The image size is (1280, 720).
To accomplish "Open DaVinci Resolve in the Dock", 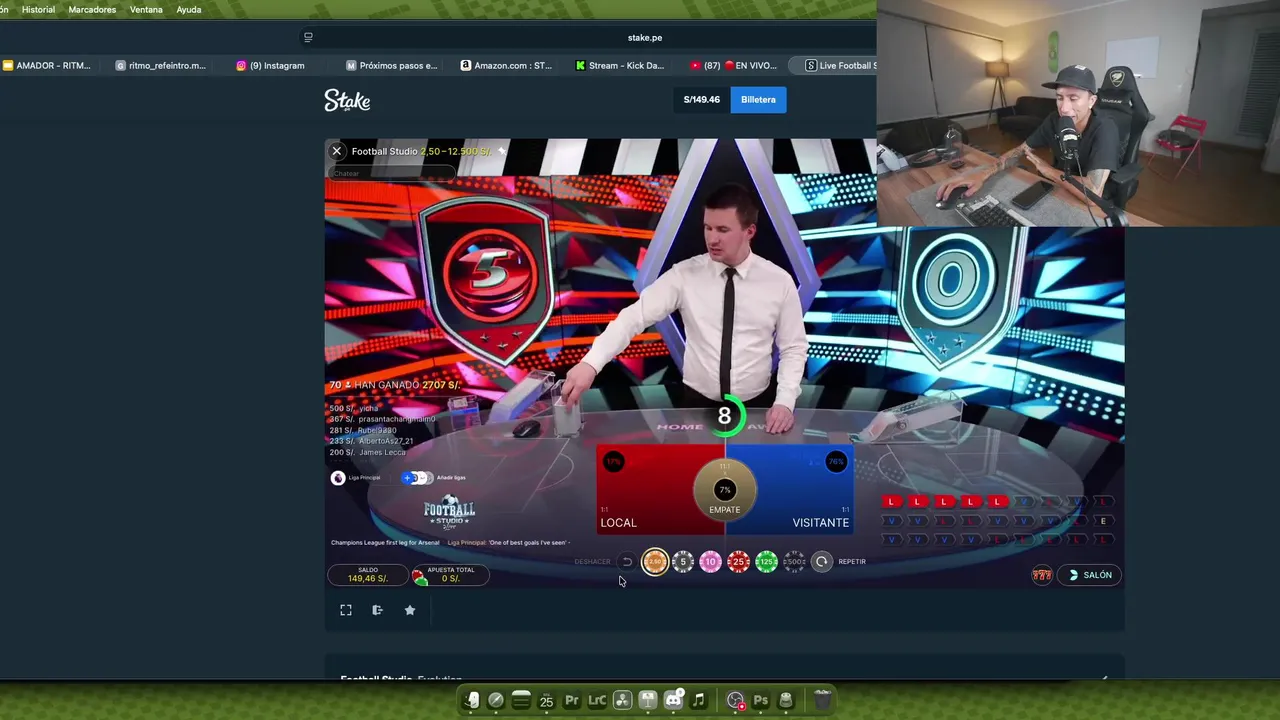I will (622, 701).
